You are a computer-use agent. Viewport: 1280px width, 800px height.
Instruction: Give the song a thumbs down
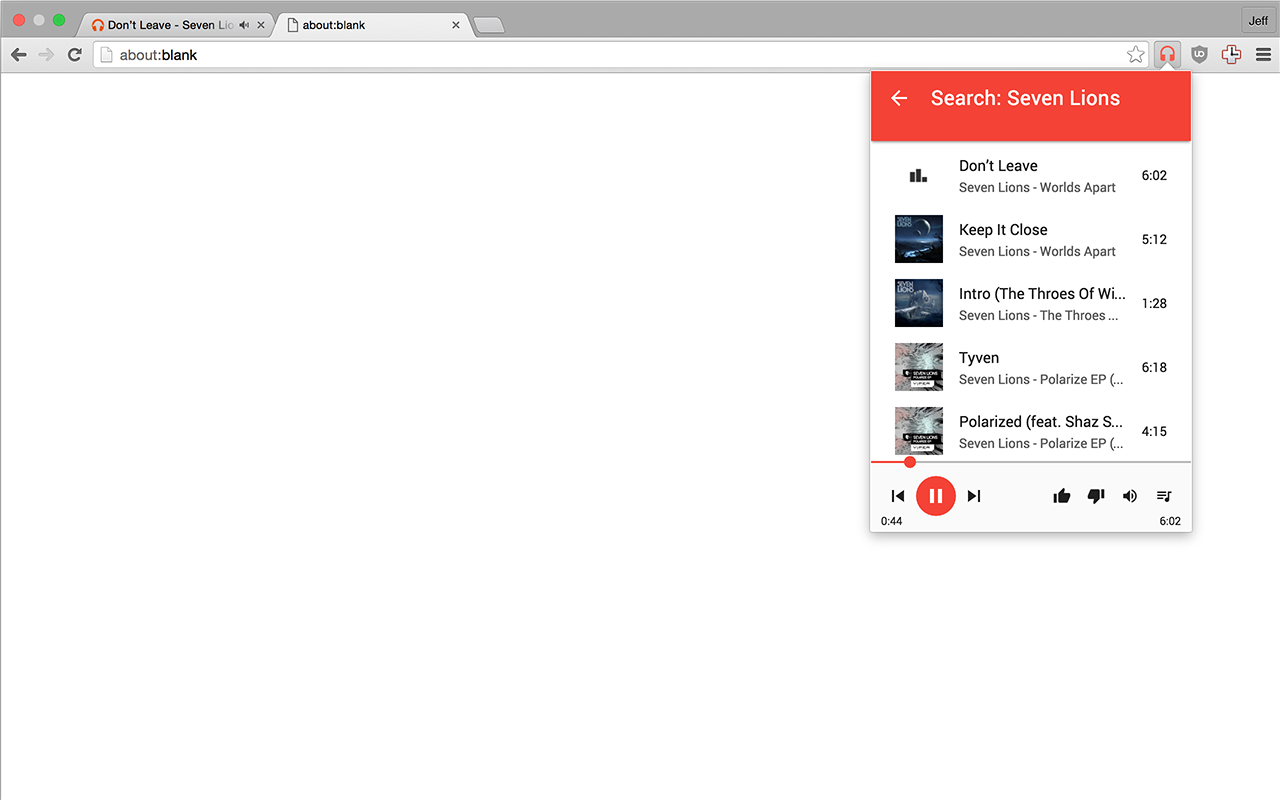(1096, 496)
